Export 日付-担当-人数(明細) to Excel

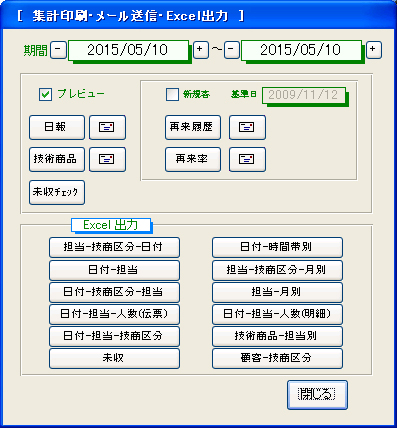277,314
